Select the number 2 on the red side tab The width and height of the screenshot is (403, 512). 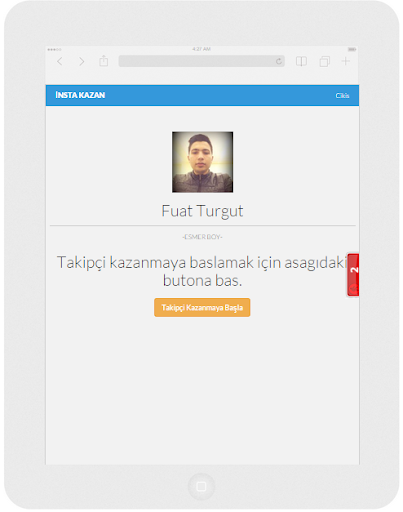point(355,269)
